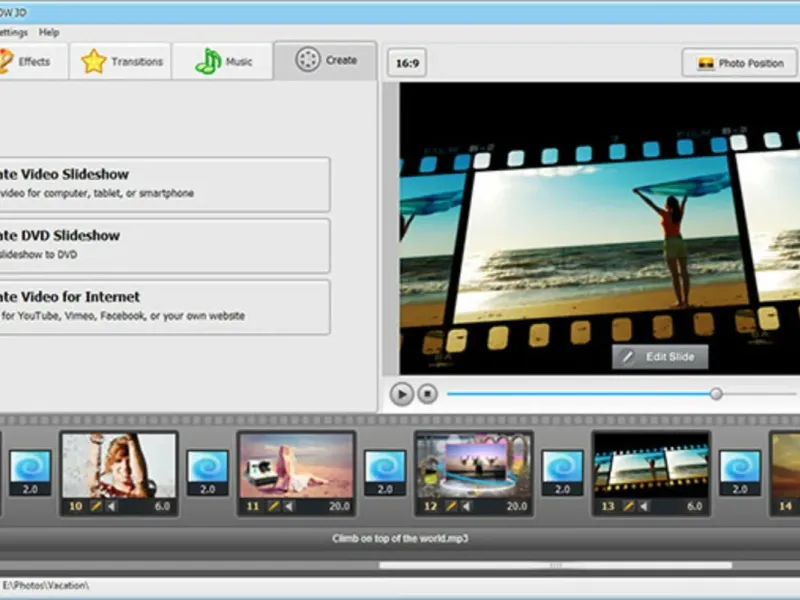Stop the slideshow preview

(x=428, y=394)
